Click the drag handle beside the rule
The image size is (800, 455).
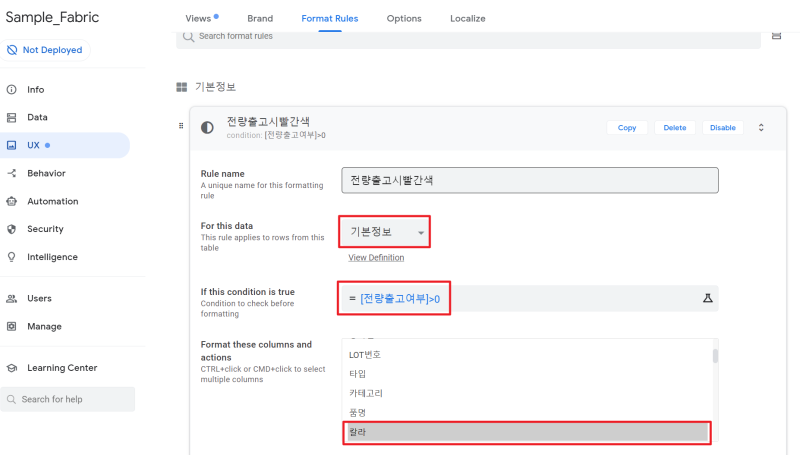181,125
